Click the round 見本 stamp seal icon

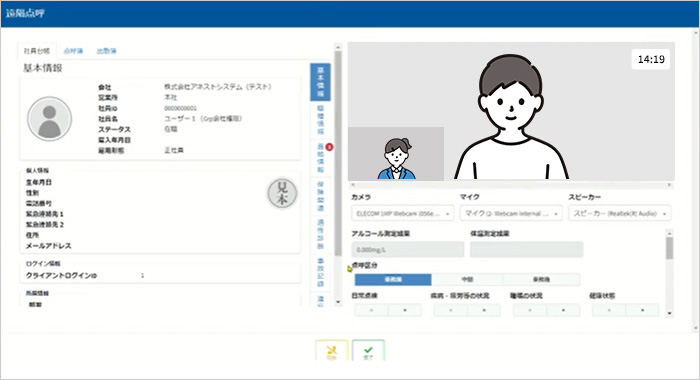click(282, 193)
